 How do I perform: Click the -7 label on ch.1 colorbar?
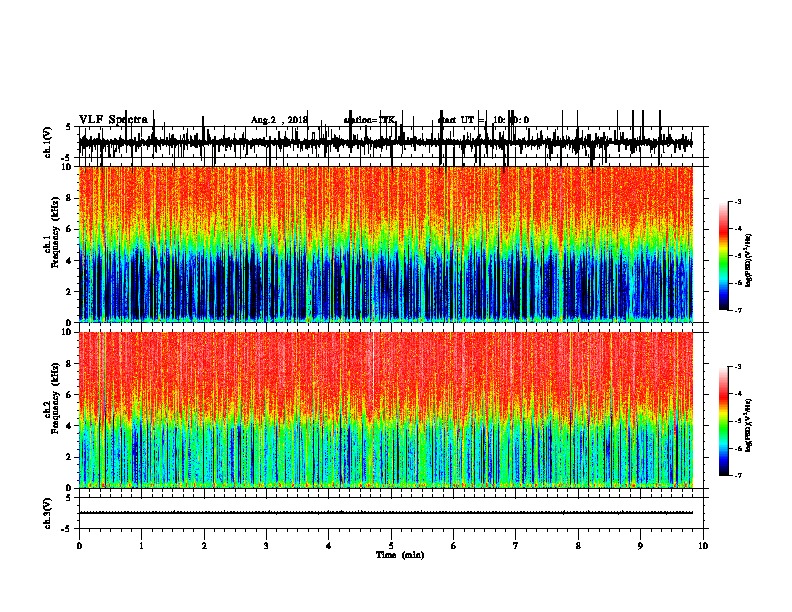(738, 310)
